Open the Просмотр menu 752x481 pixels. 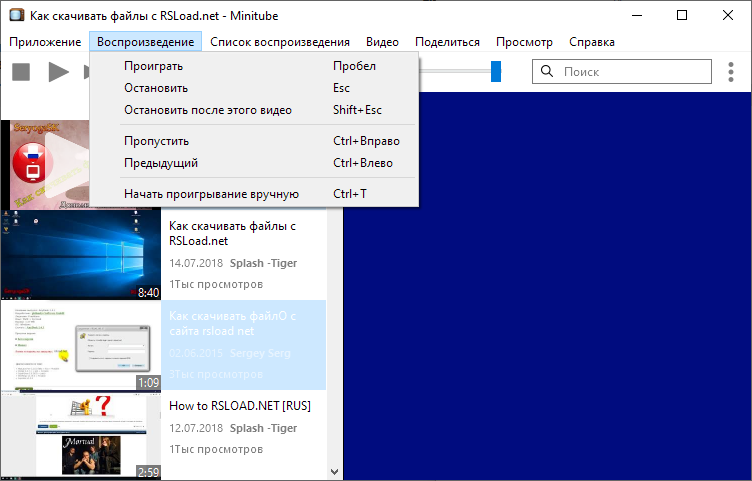pyautogui.click(x=524, y=42)
